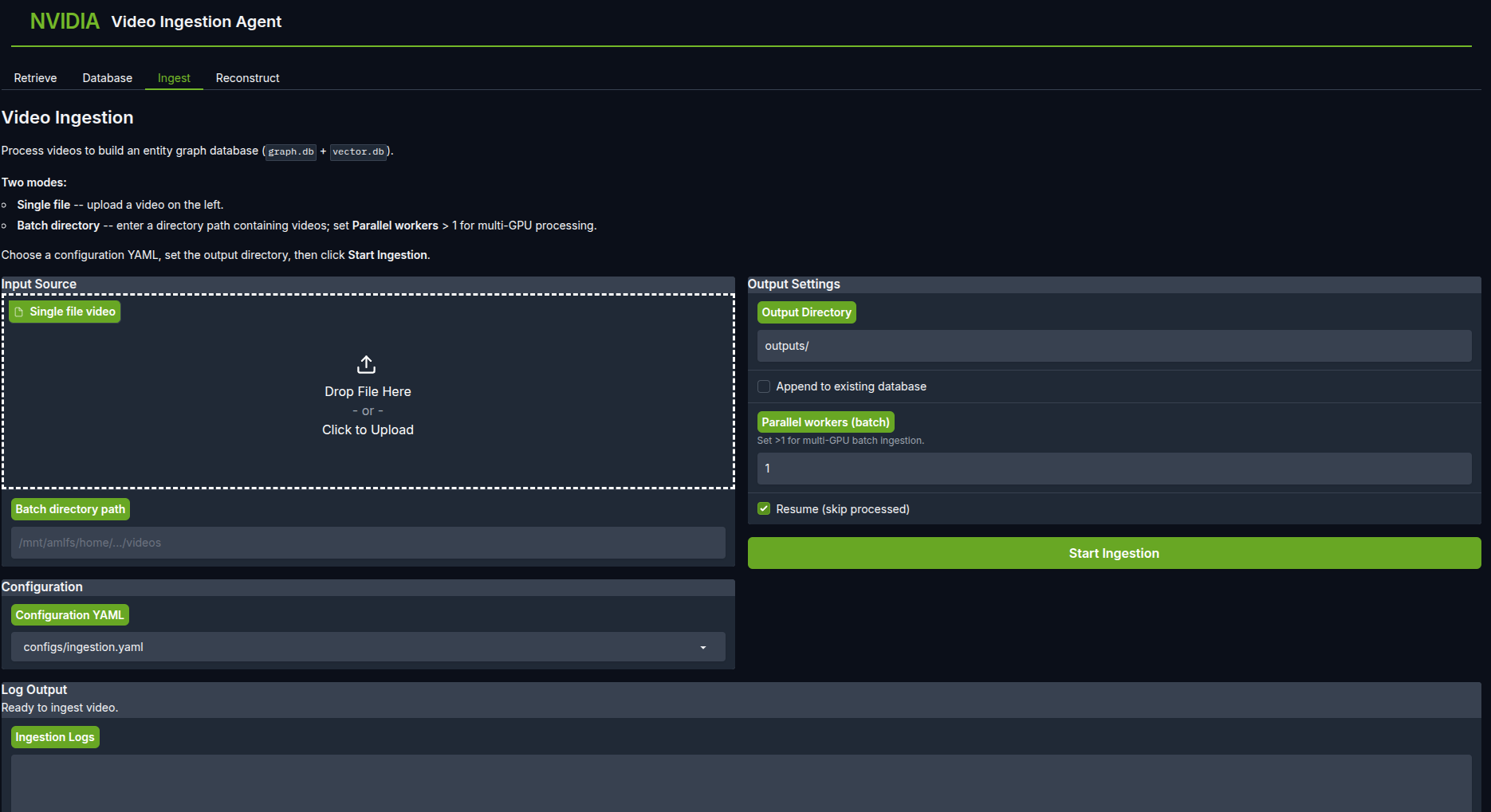Focus the Output Directory field
This screenshot has height=812, width=1491.
pyautogui.click(x=1114, y=346)
